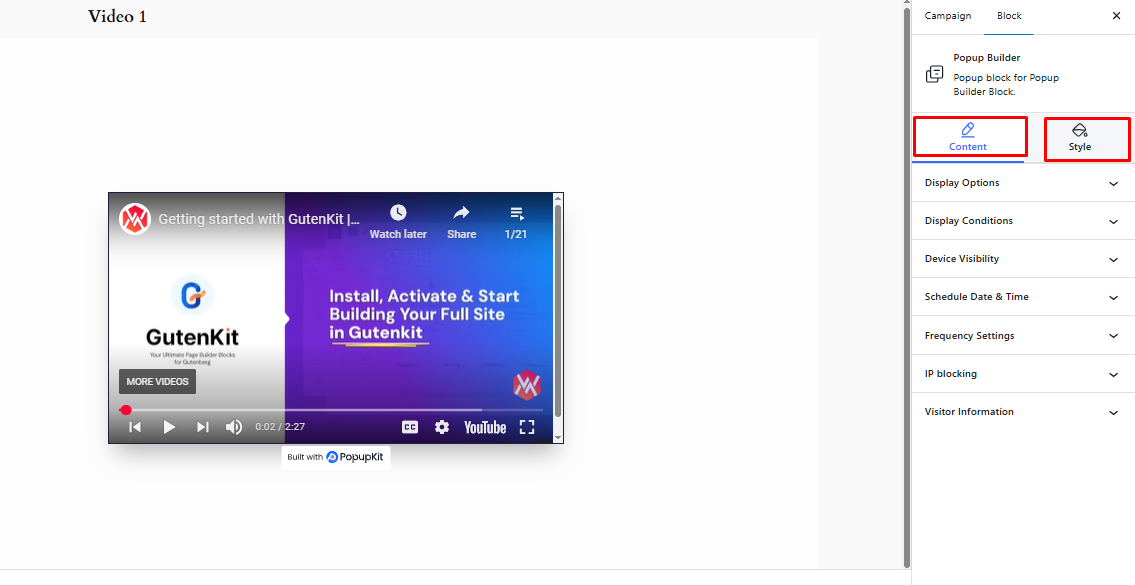
Task: Click the Video 1 title text
Action: 117,16
